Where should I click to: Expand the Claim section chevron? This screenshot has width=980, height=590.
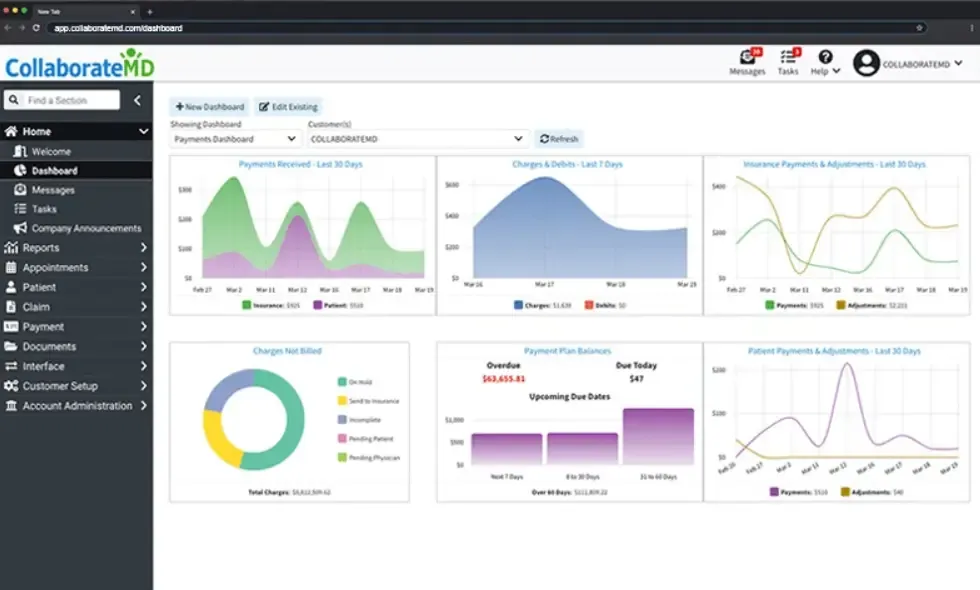(143, 307)
